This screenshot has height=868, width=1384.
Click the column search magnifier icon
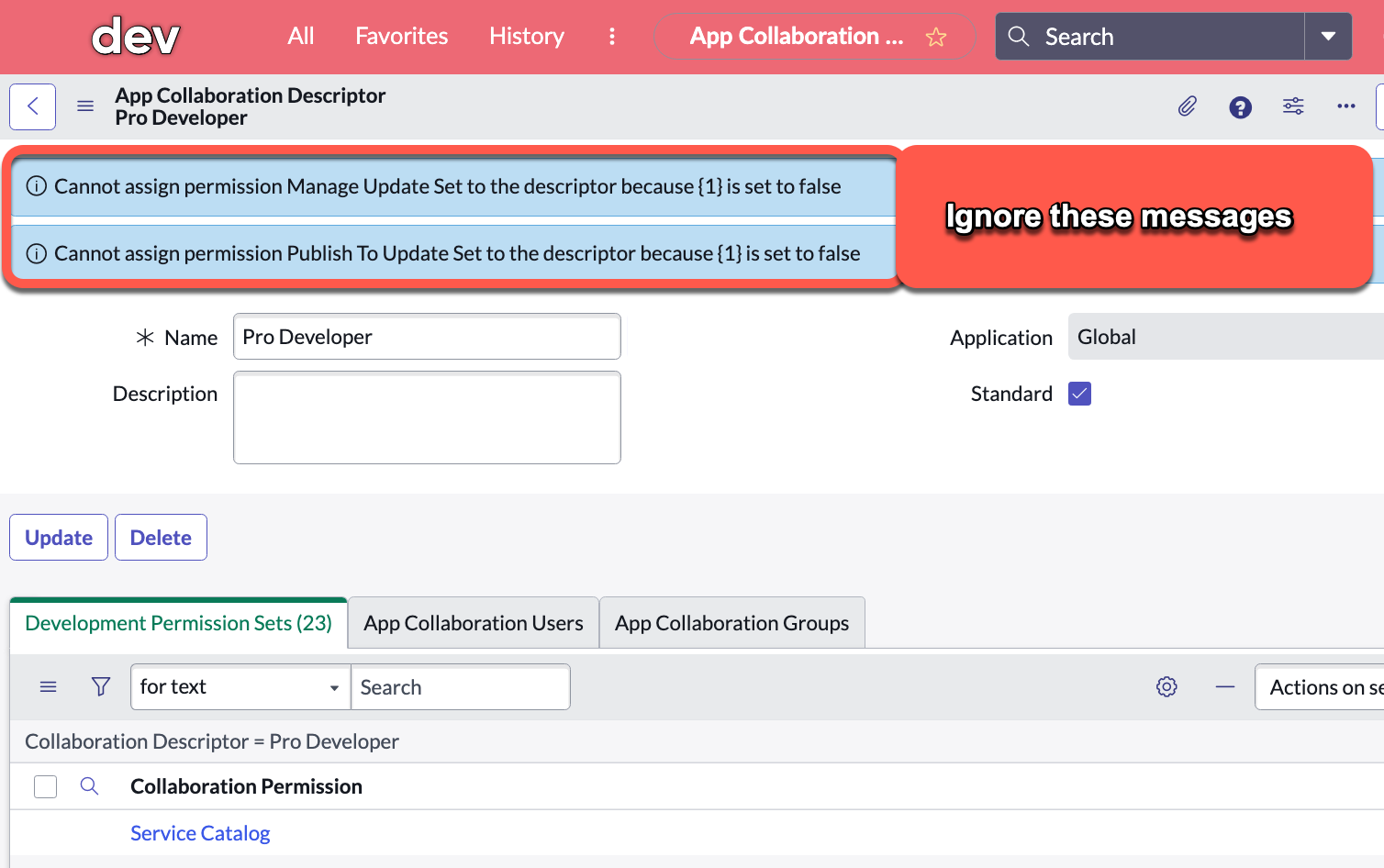click(x=89, y=785)
